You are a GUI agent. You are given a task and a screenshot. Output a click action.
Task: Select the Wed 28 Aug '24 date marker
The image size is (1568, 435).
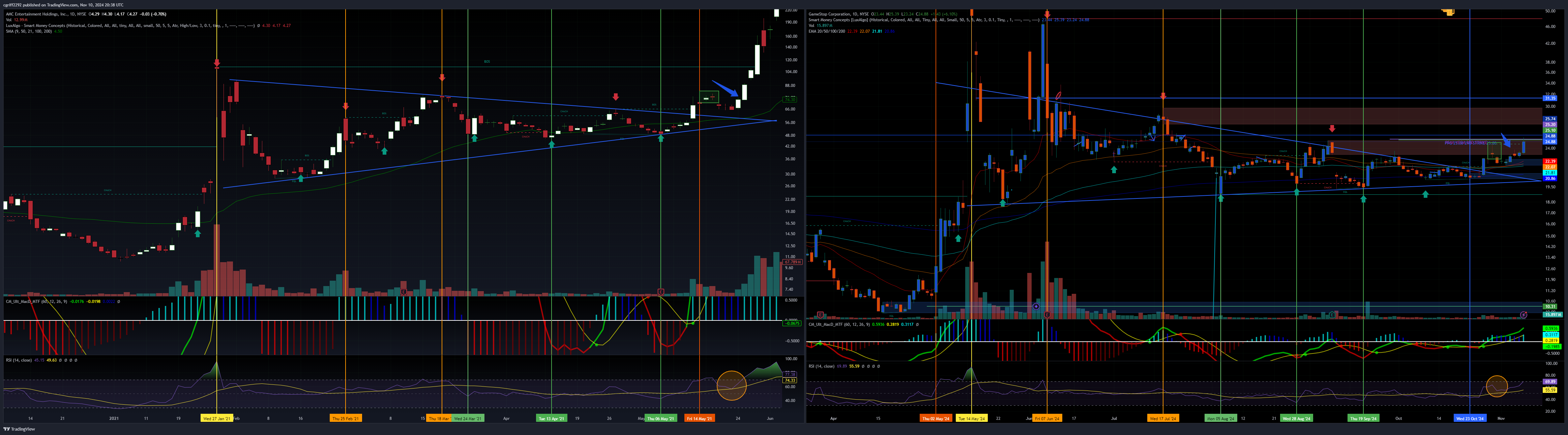click(1296, 418)
